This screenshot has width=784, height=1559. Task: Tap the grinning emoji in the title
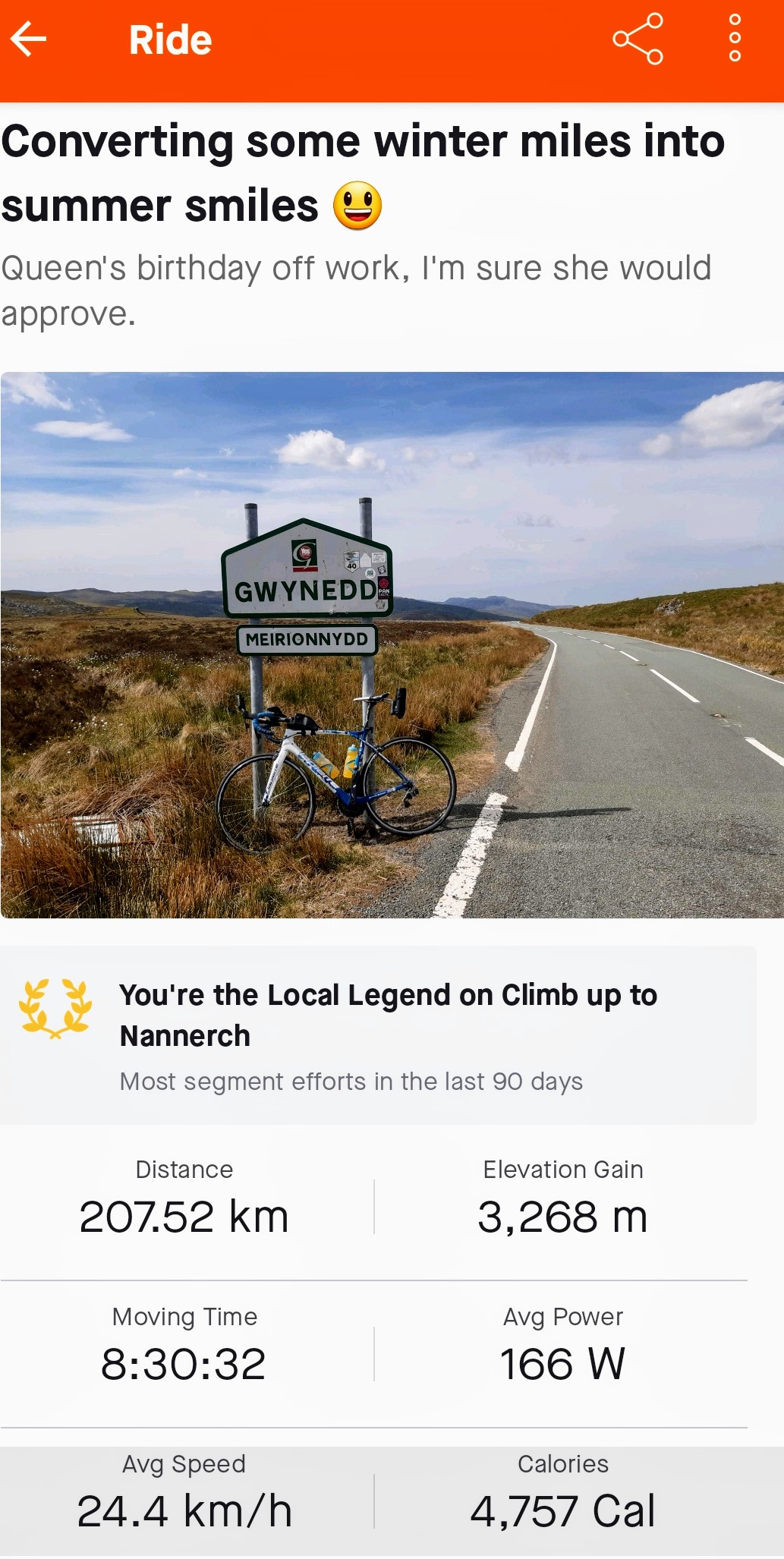click(x=357, y=206)
